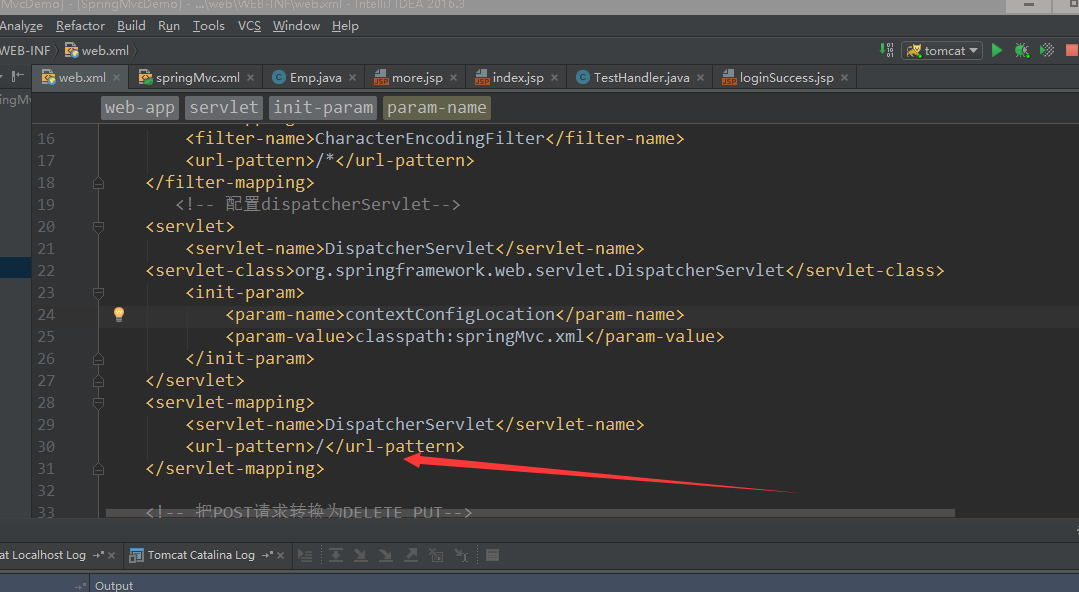
Task: Switch to the more.jsp tab
Action: 417,78
